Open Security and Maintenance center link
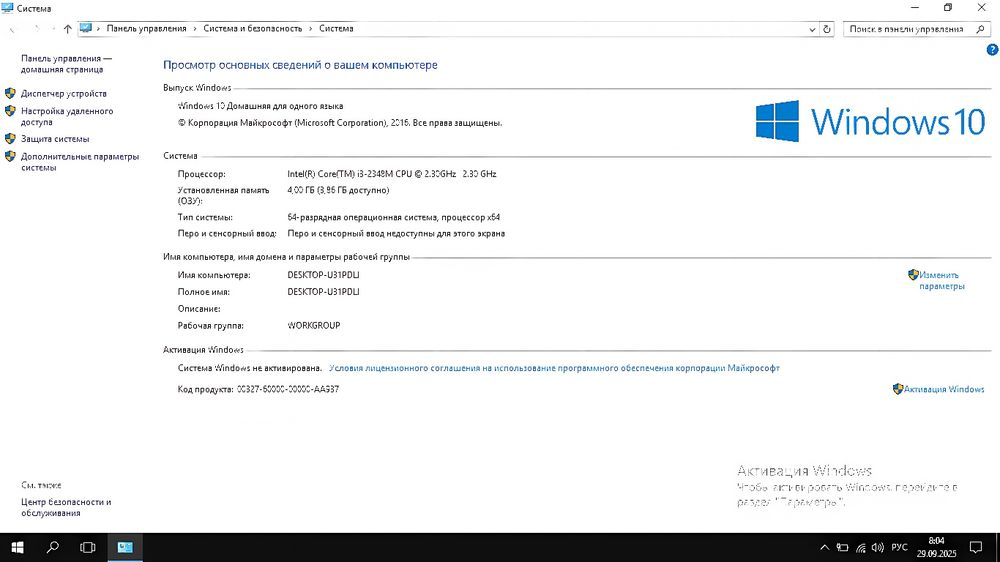This screenshot has height=562, width=1000. 66,508
